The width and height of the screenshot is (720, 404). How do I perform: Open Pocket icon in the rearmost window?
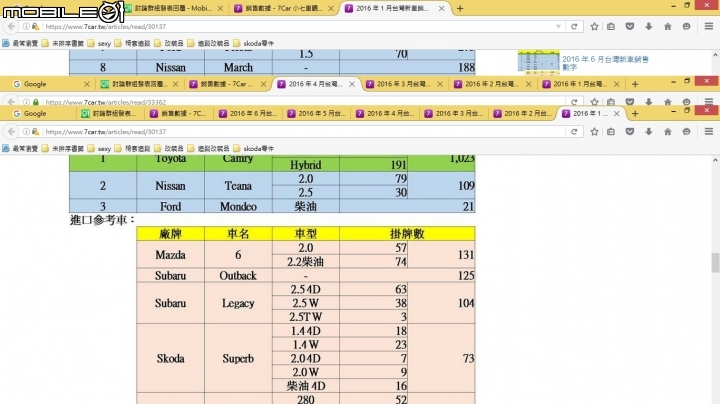coord(630,27)
